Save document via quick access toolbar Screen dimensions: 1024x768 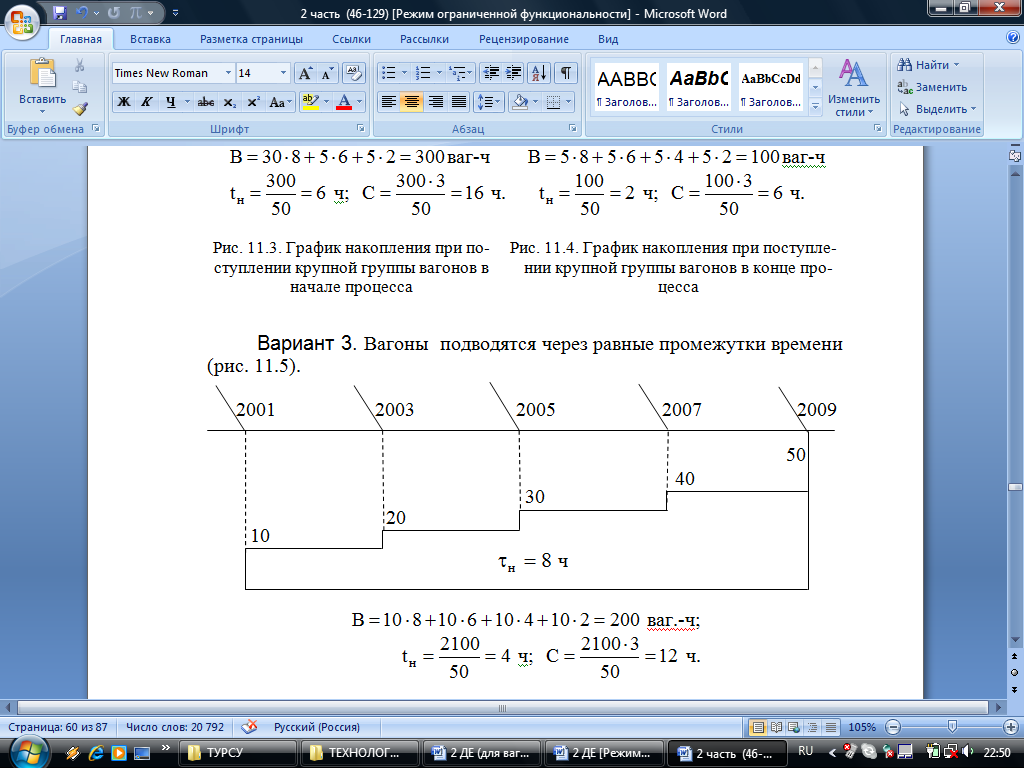coord(60,12)
